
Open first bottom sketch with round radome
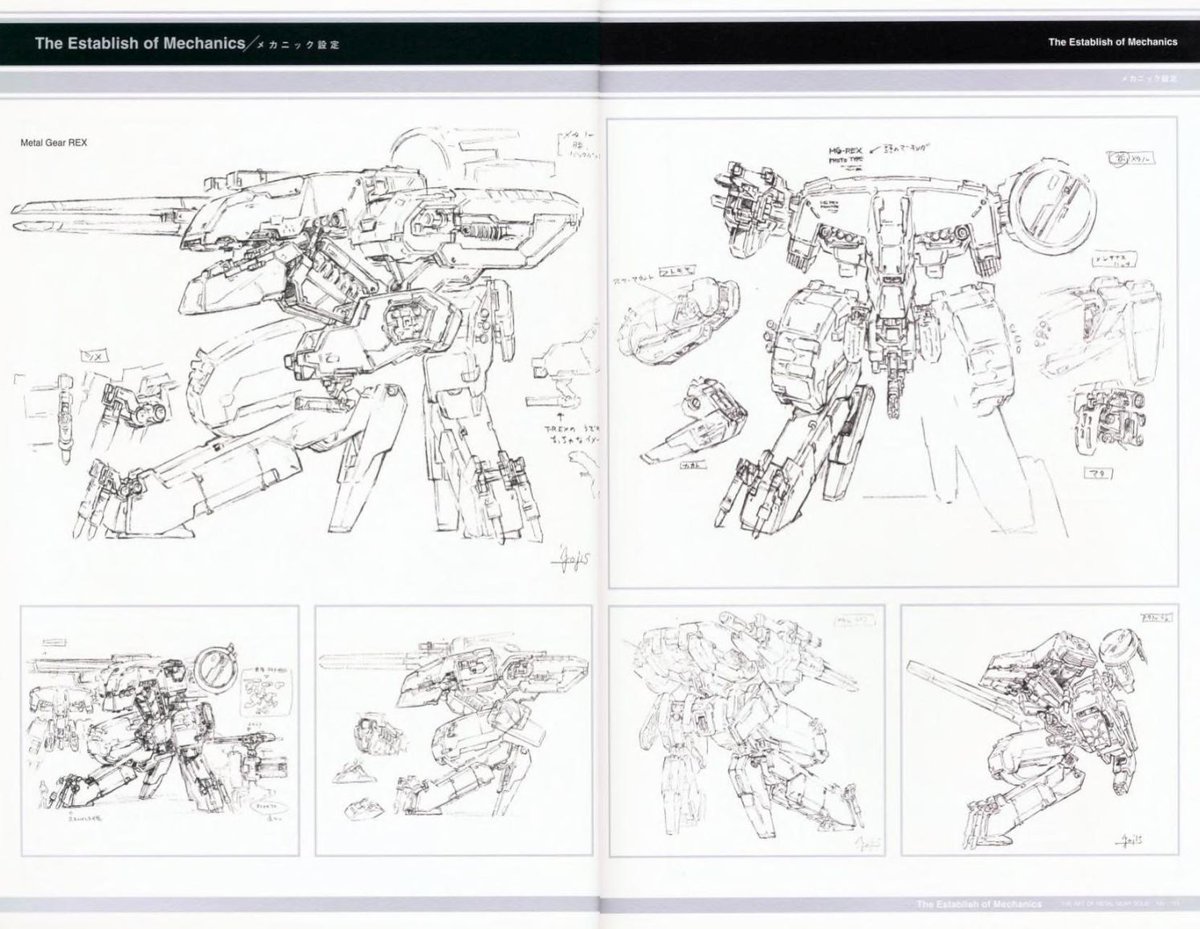160,730
